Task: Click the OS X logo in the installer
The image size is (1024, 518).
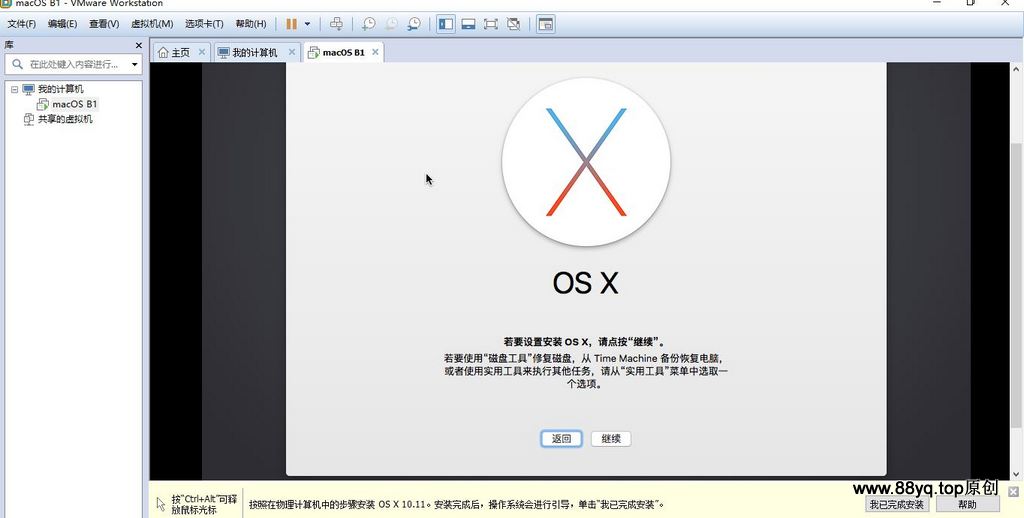Action: tap(586, 162)
